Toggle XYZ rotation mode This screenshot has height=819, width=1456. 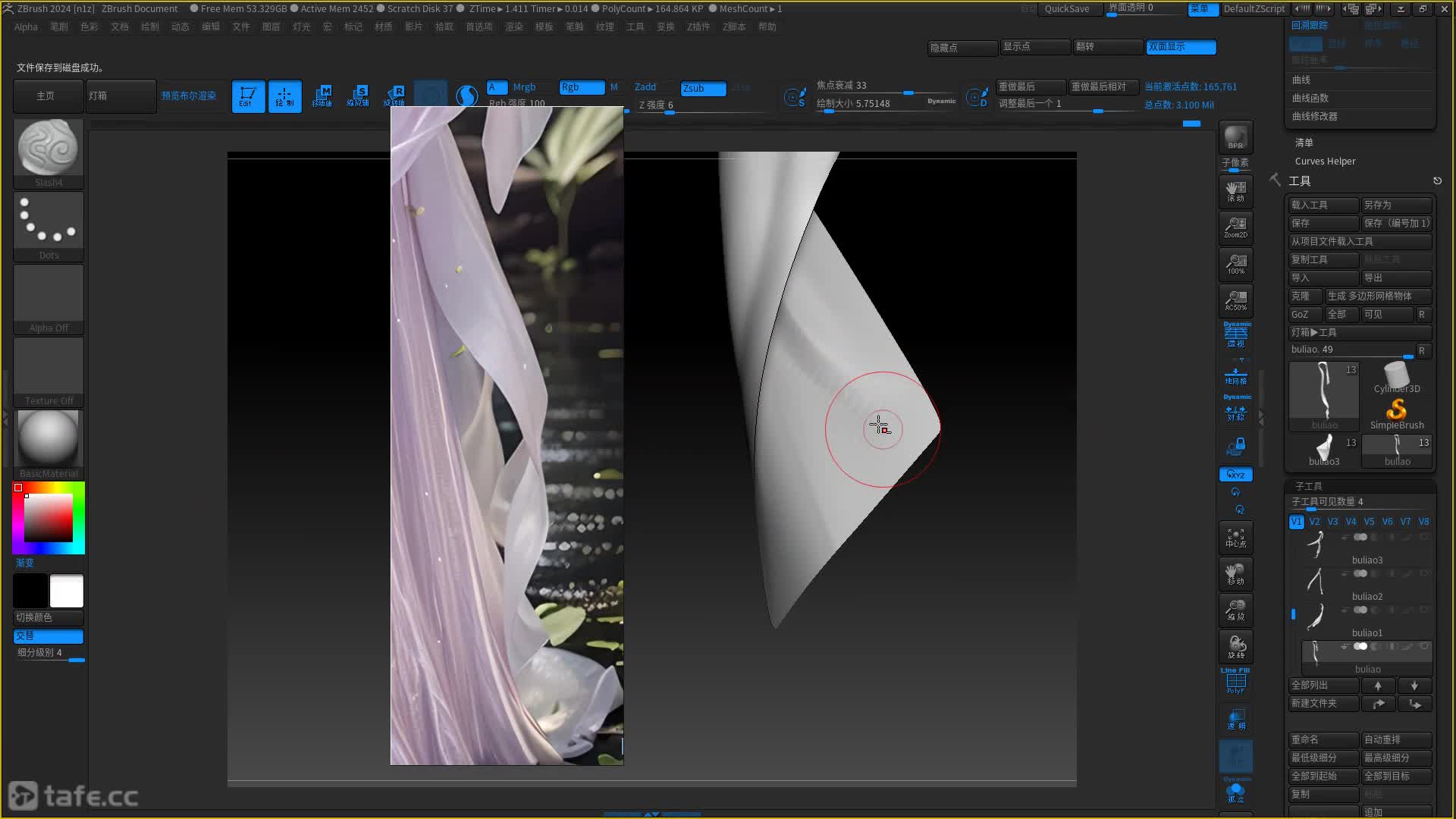[x=1235, y=475]
